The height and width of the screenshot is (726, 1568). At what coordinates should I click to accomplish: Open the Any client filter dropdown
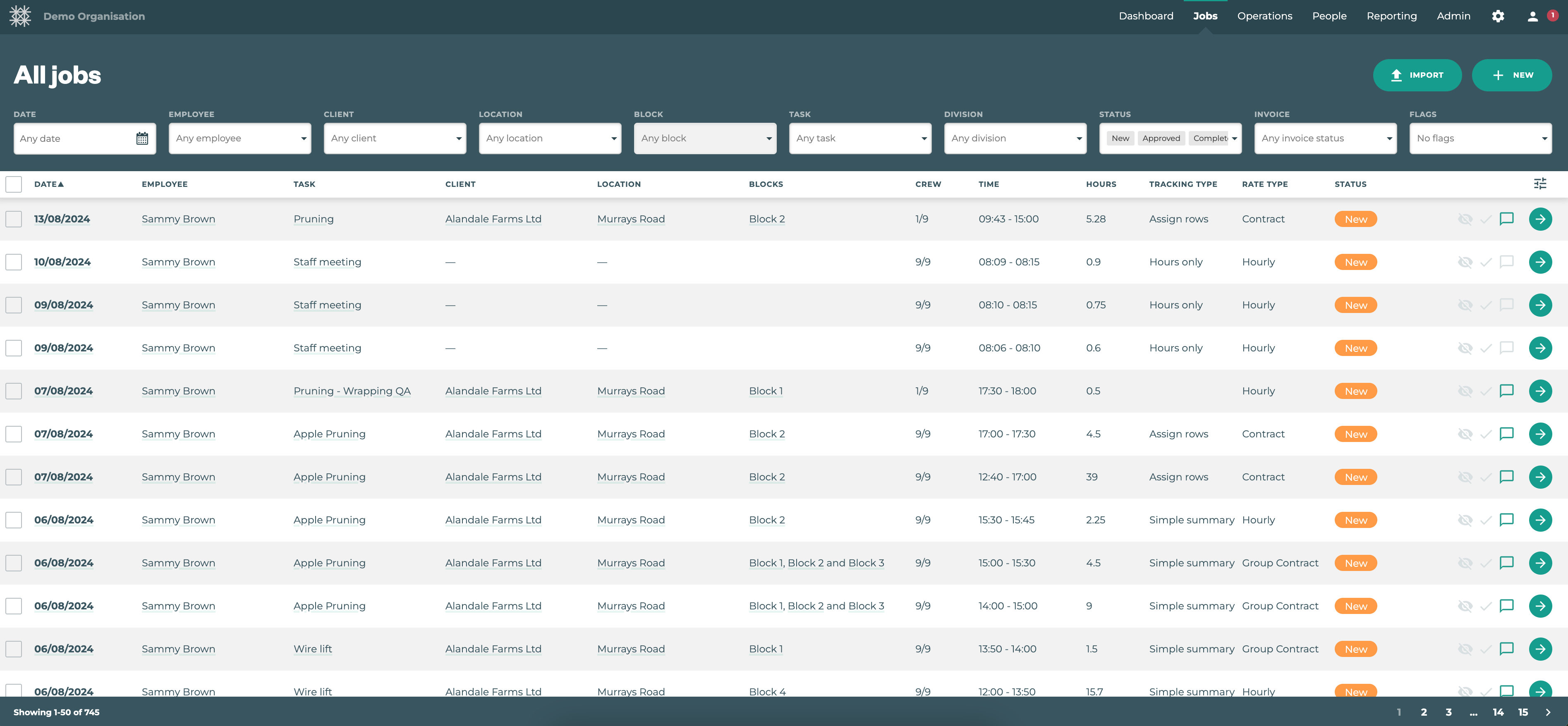tap(395, 138)
